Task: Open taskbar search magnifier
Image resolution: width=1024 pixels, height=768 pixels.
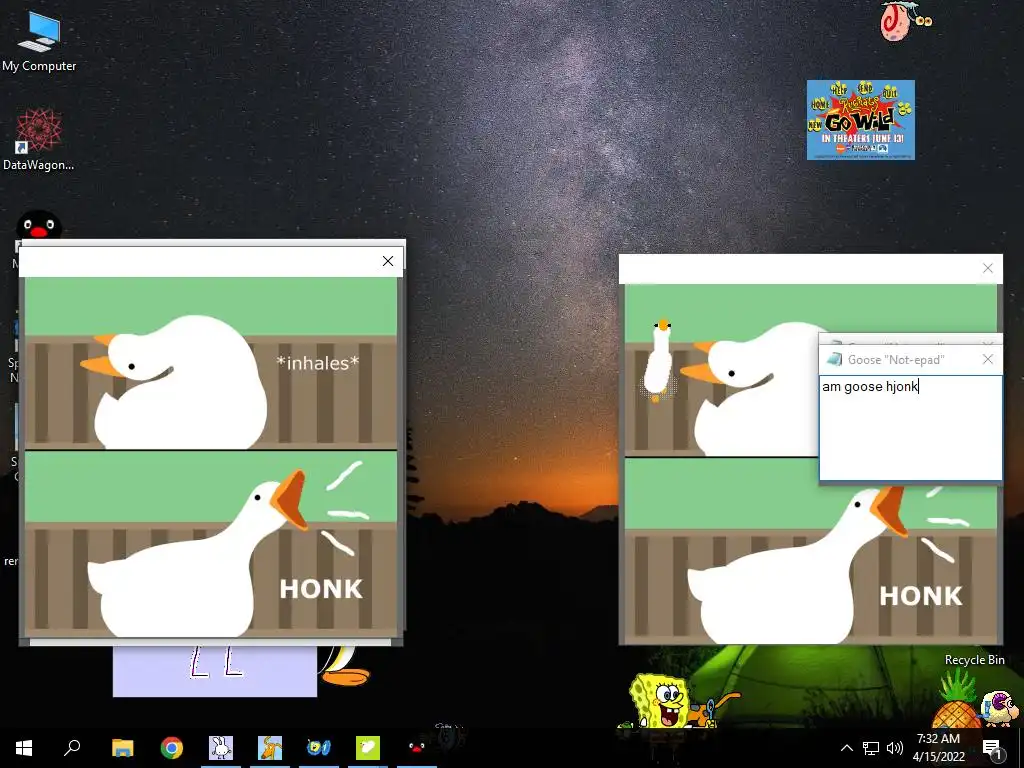Action: pos(72,748)
